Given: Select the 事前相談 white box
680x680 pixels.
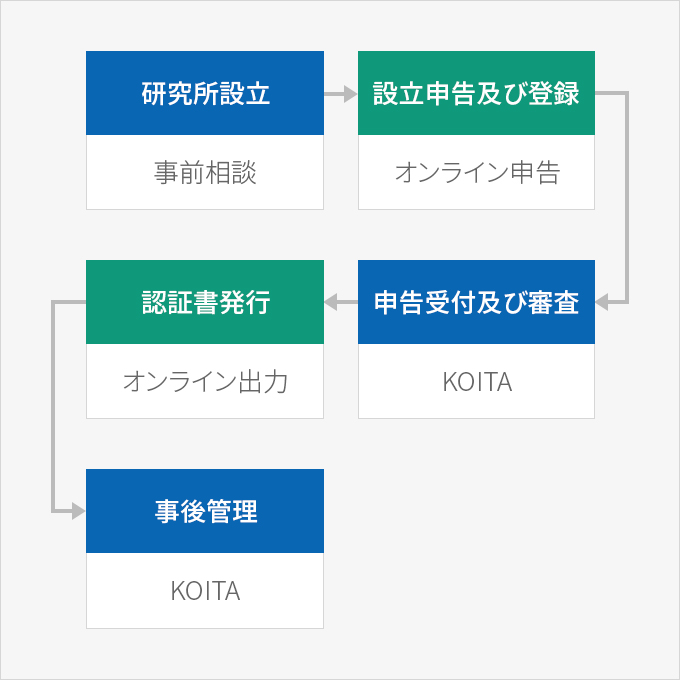Looking at the screenshot, I should (x=205, y=172).
